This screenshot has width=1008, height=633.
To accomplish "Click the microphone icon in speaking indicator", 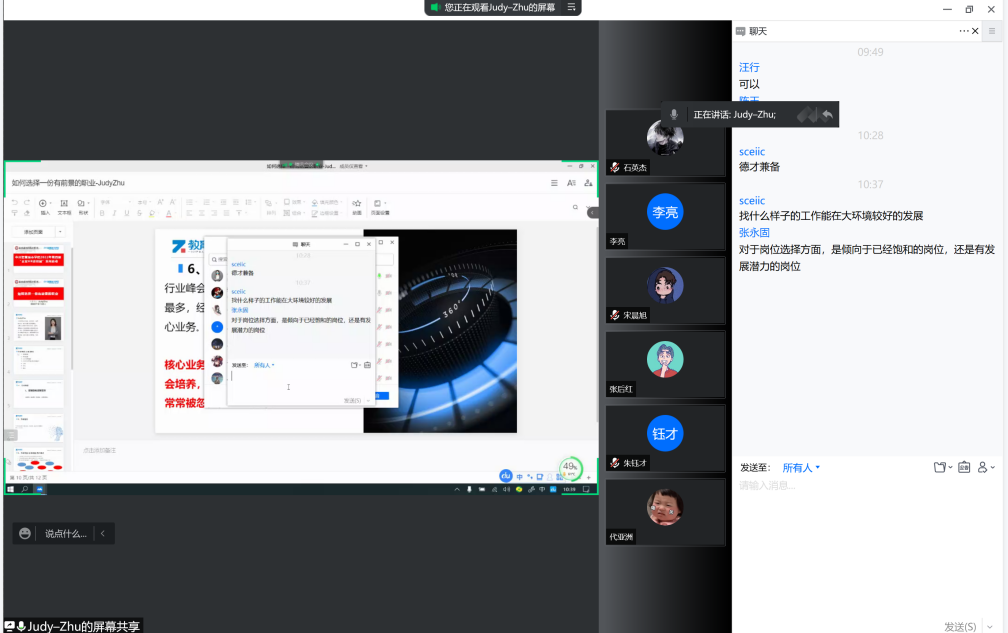I will [x=674, y=114].
